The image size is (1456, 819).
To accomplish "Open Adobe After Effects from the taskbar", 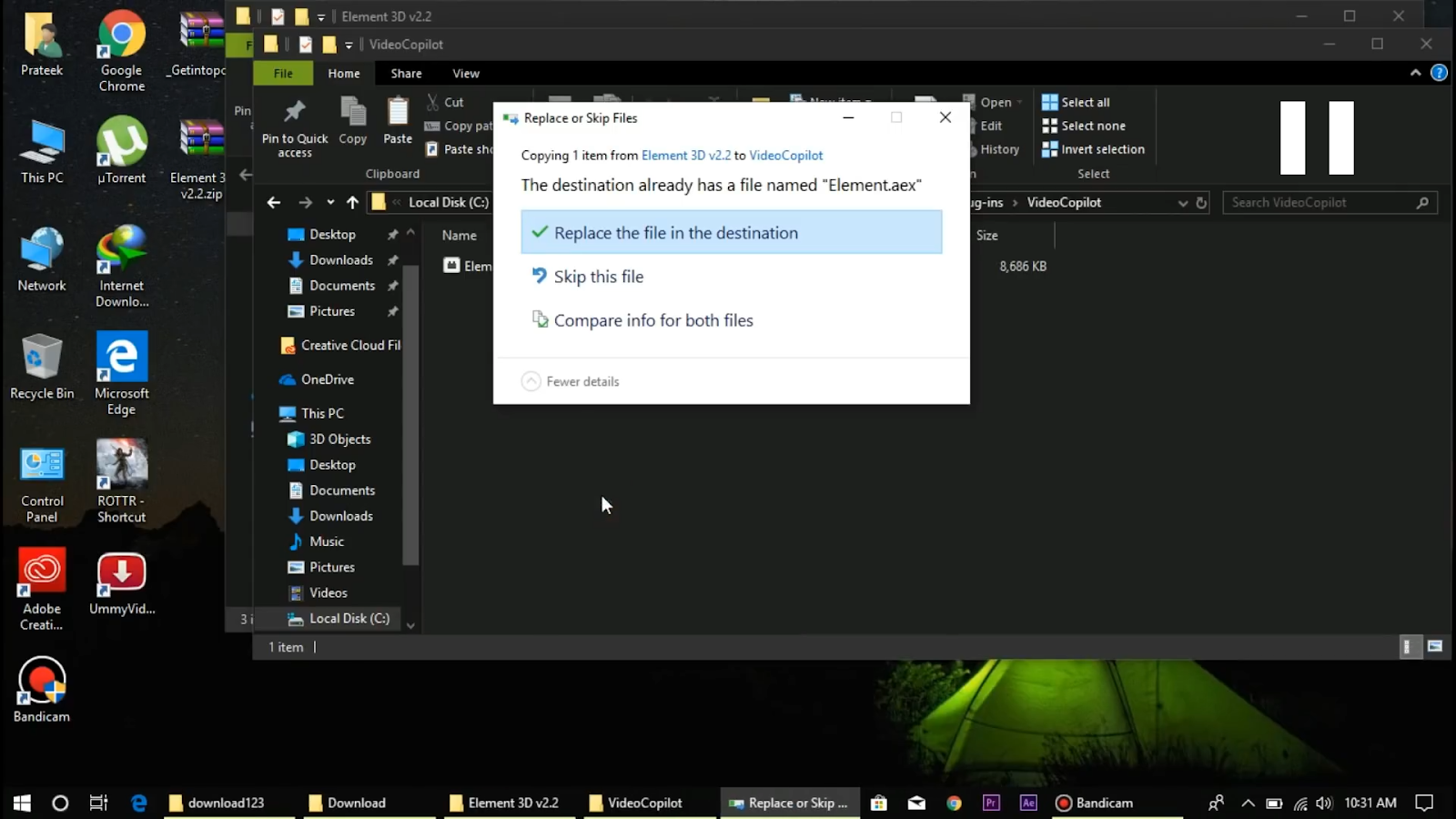I will coord(1028,803).
